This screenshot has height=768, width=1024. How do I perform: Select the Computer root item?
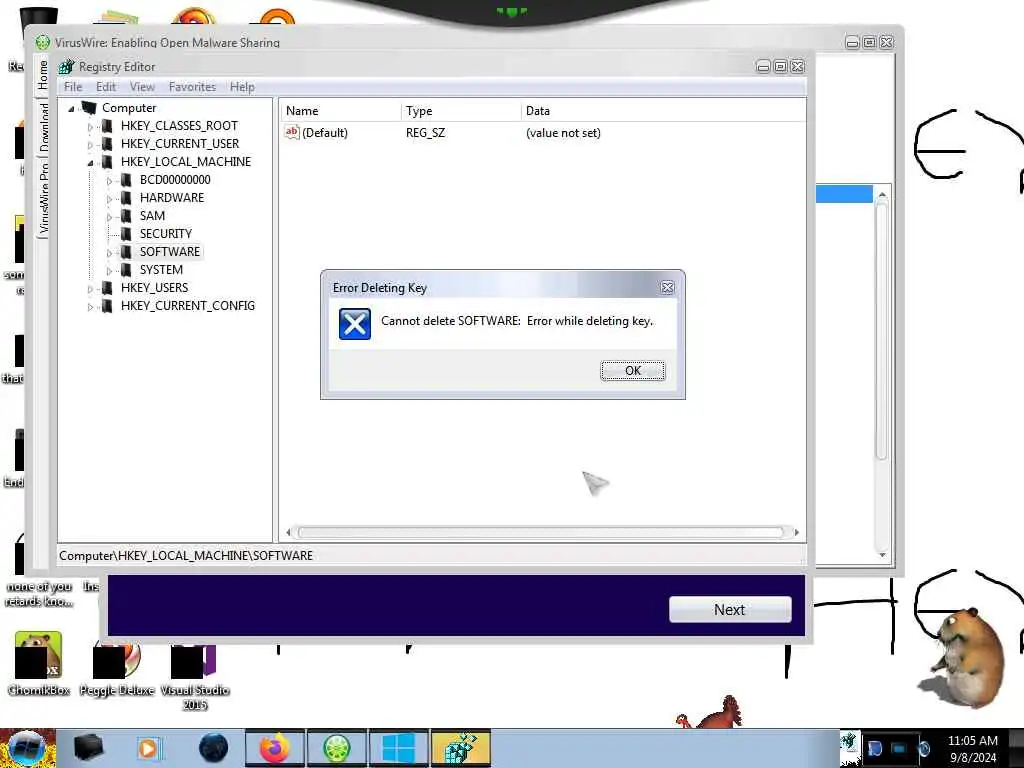129,108
